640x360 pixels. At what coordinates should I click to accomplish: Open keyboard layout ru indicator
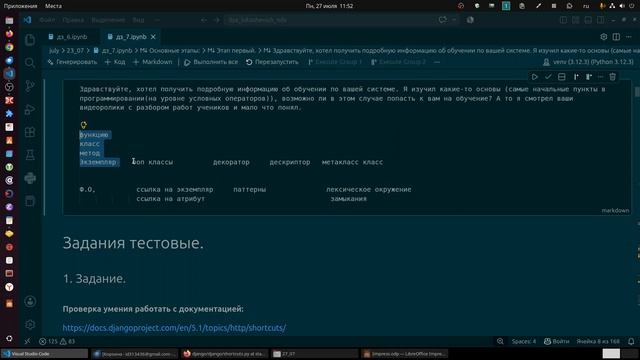coord(586,6)
